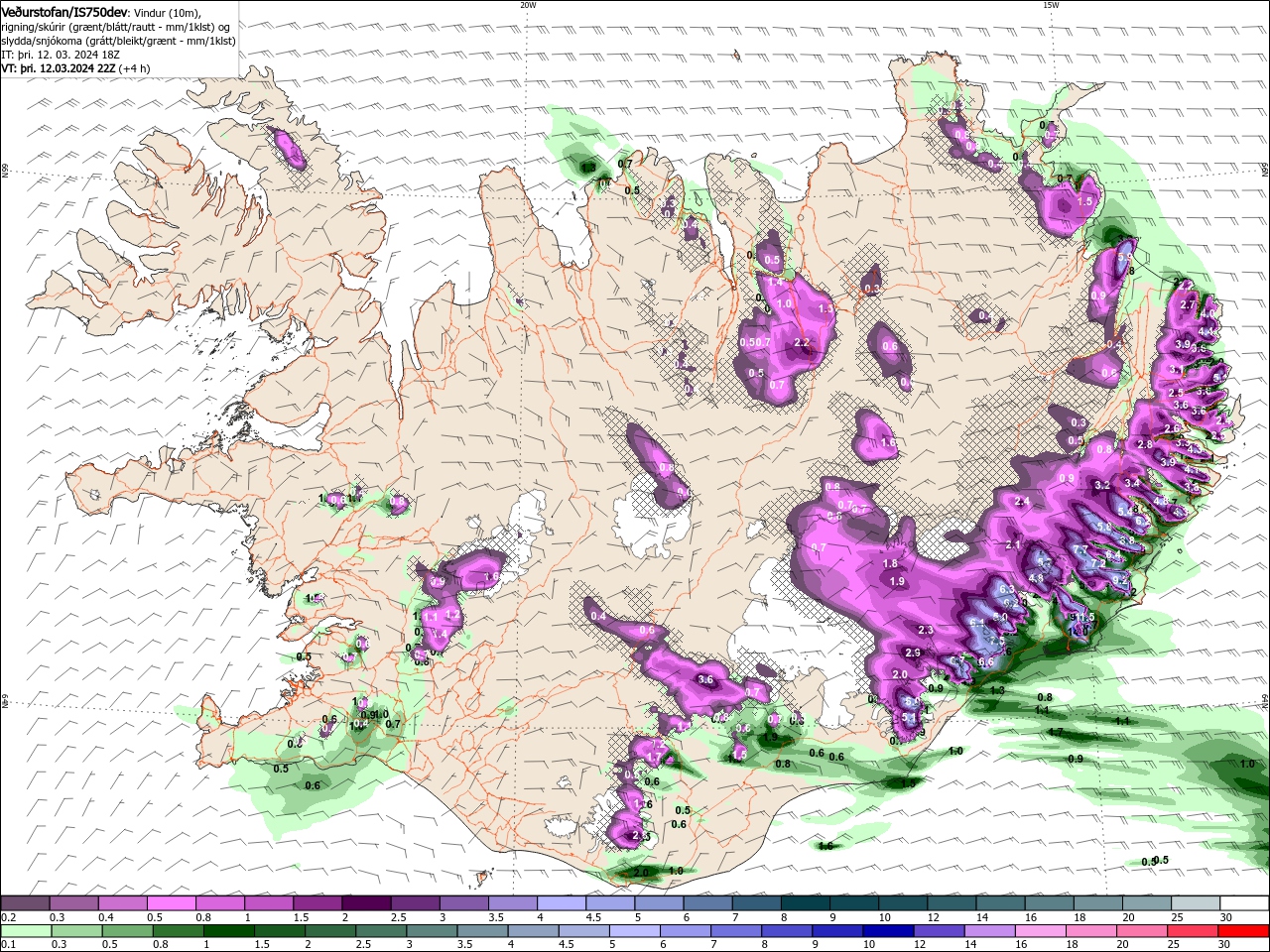Select the 0.2–0.3 grey-purple snow legend swatch

coord(25,903)
